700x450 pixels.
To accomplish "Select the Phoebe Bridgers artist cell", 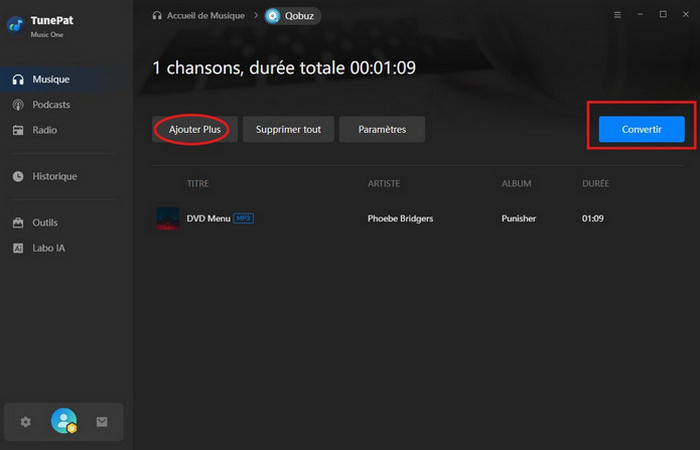I will click(x=400, y=218).
